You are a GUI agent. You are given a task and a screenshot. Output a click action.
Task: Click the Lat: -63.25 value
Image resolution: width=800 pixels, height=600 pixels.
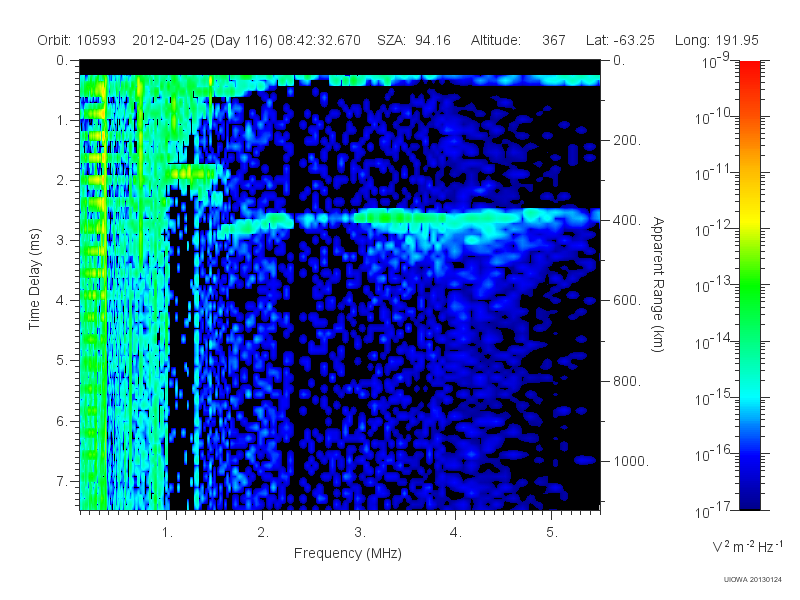[620, 40]
